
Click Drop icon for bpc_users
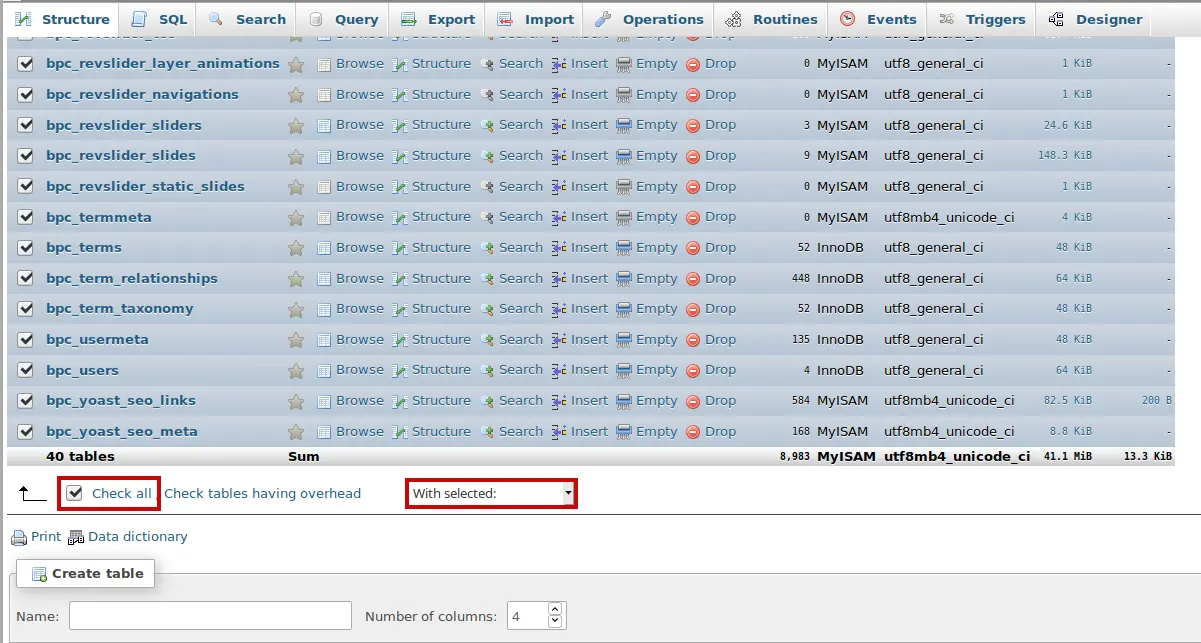[693, 370]
